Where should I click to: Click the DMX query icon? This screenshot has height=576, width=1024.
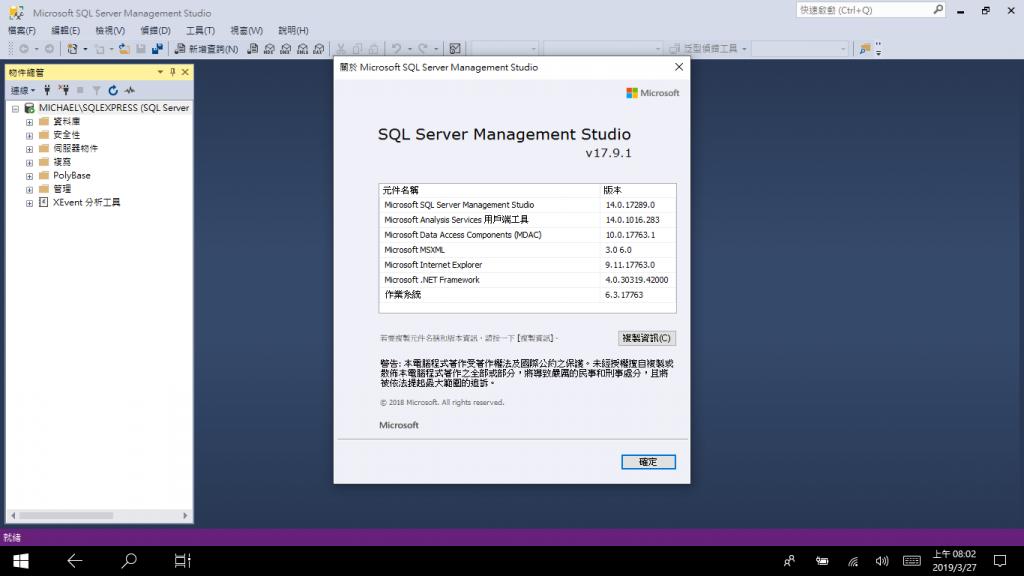tap(285, 49)
